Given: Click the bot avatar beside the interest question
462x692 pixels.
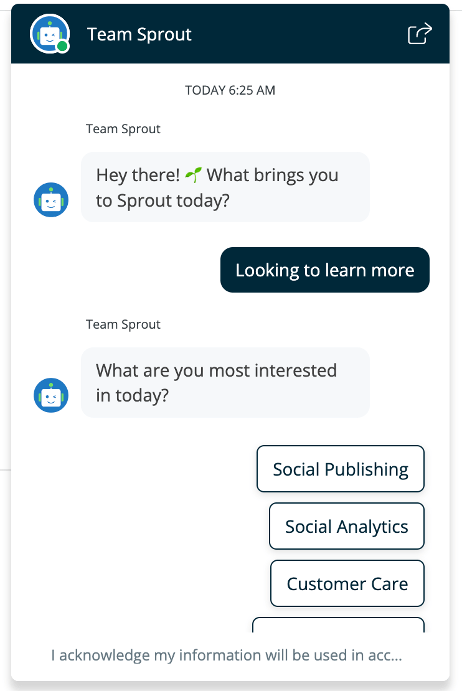Looking at the screenshot, I should (51, 395).
